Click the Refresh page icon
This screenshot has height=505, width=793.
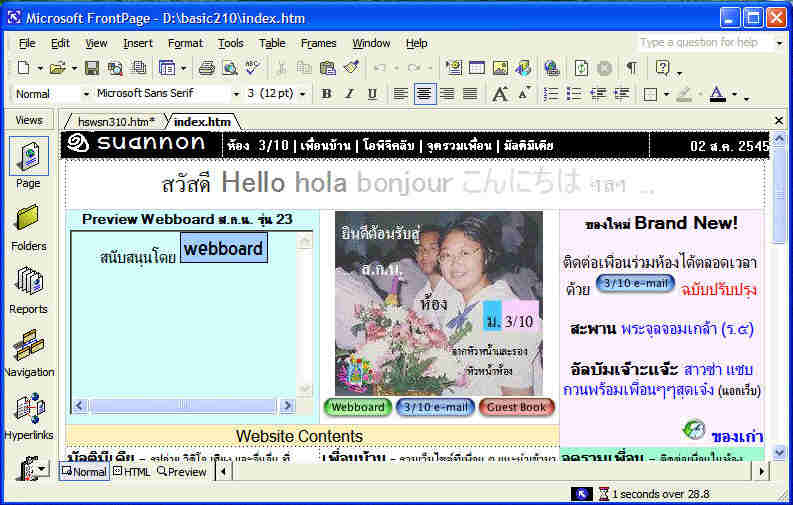pos(581,68)
